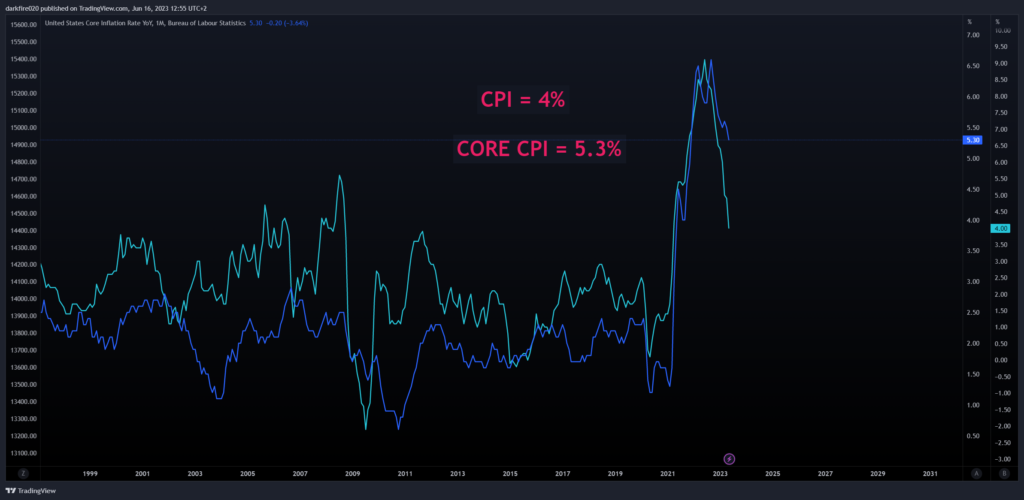The image size is (1024, 500).
Task: Click the 14000.00 value on left axis
Action: [23, 299]
